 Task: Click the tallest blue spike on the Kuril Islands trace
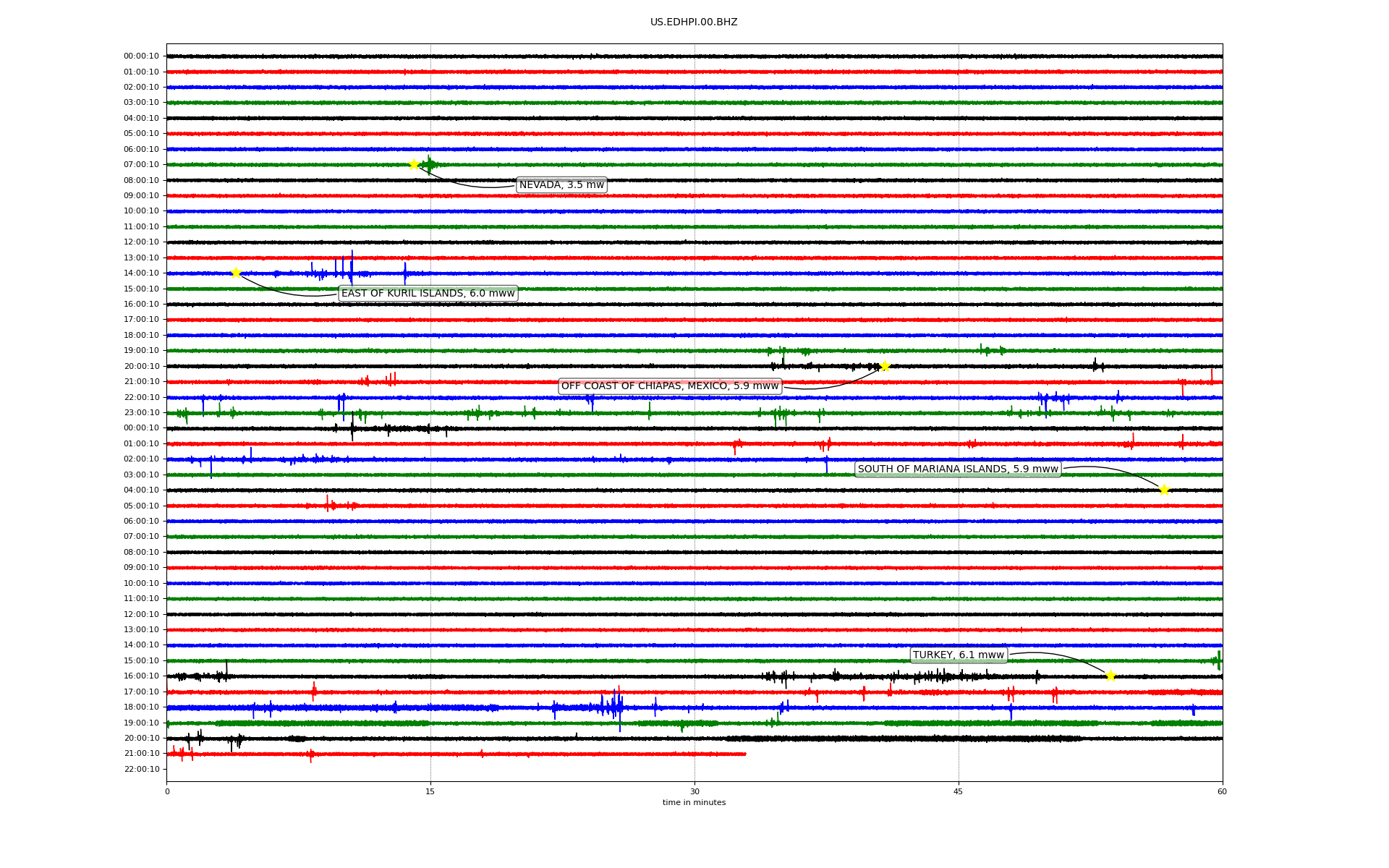[352, 268]
